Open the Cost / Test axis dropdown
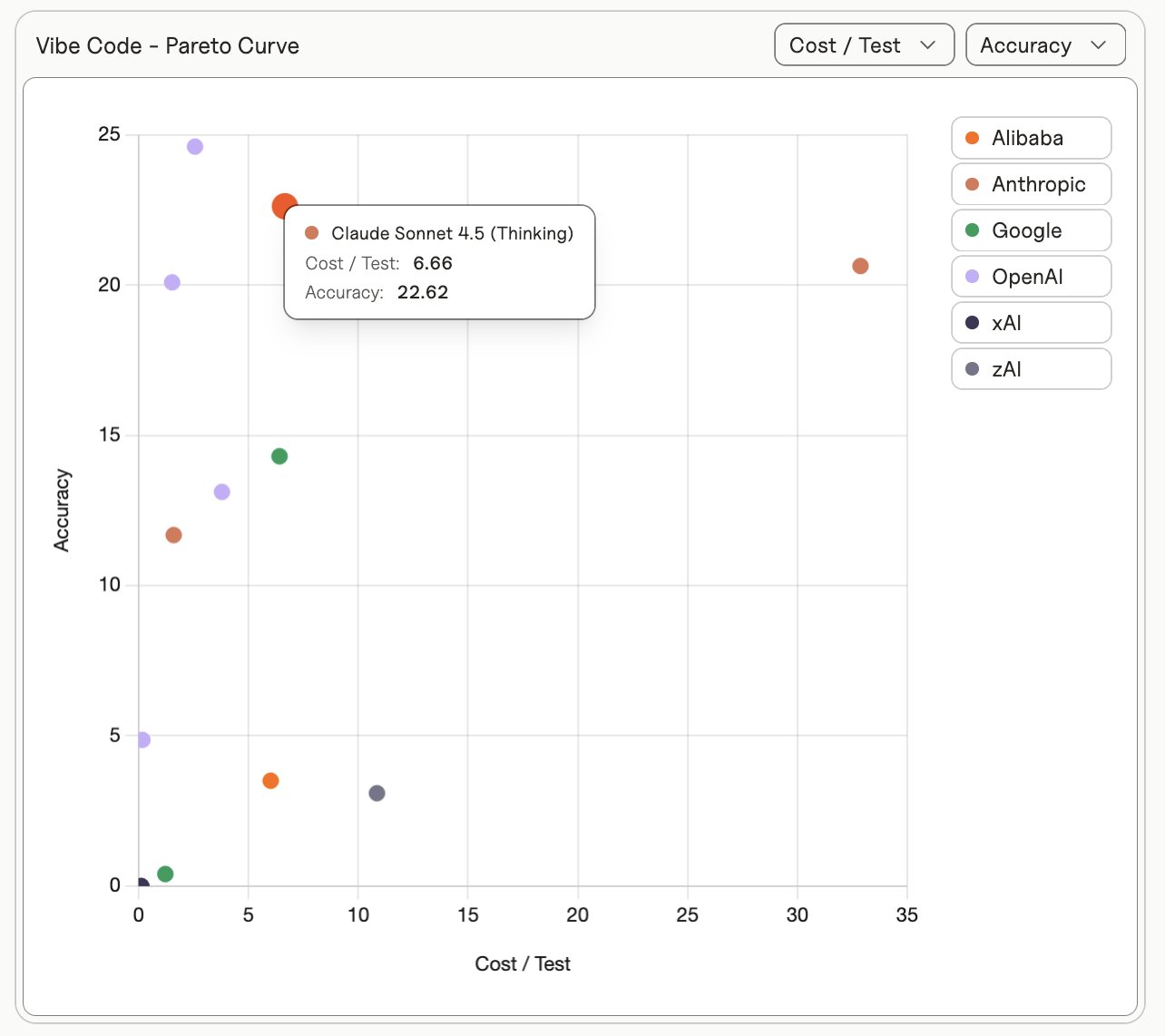 (x=863, y=45)
